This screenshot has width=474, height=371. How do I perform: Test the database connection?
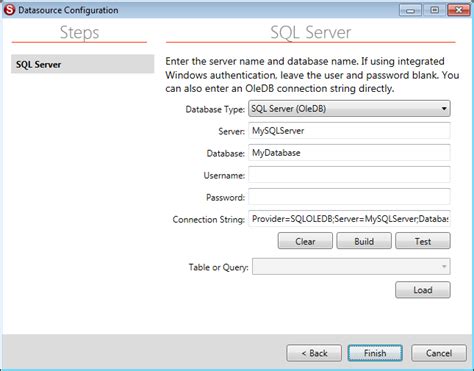tap(423, 241)
